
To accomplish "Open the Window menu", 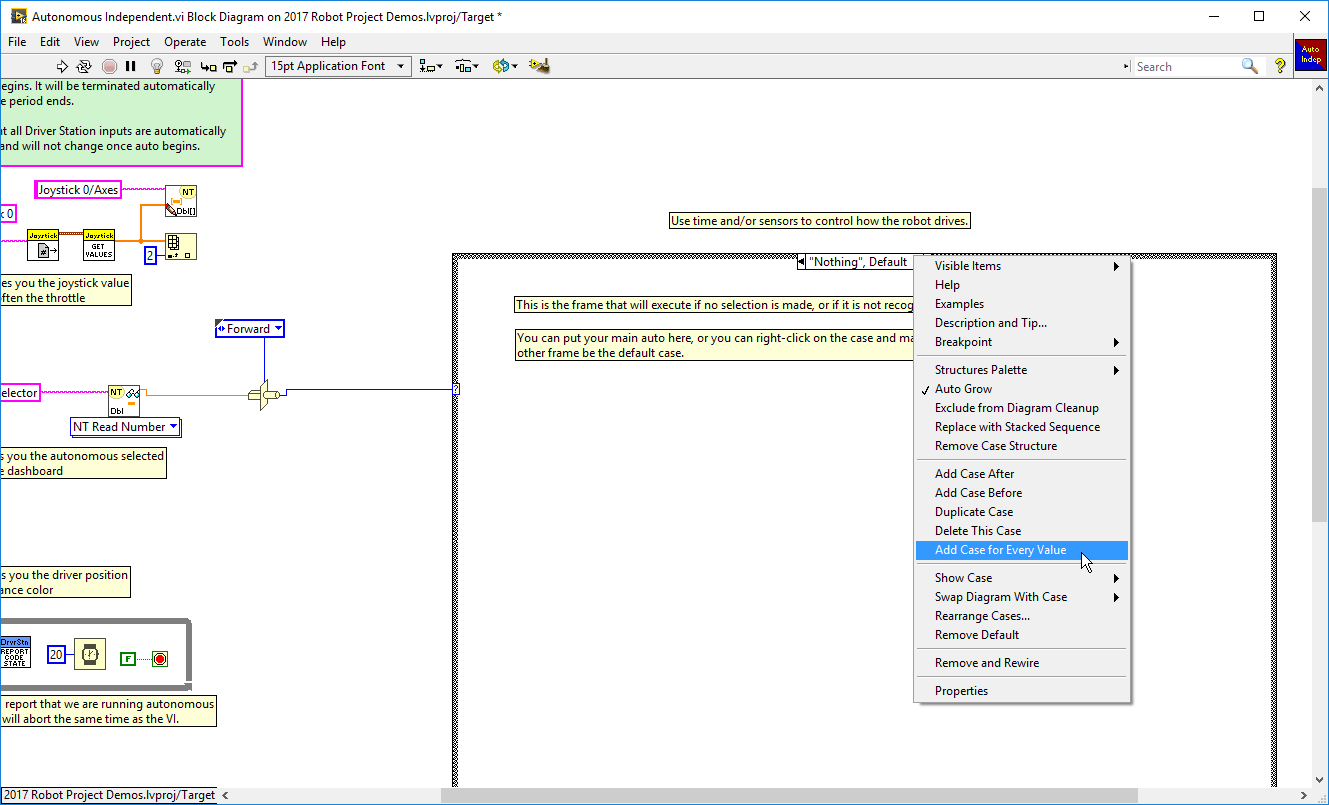I will click(285, 42).
